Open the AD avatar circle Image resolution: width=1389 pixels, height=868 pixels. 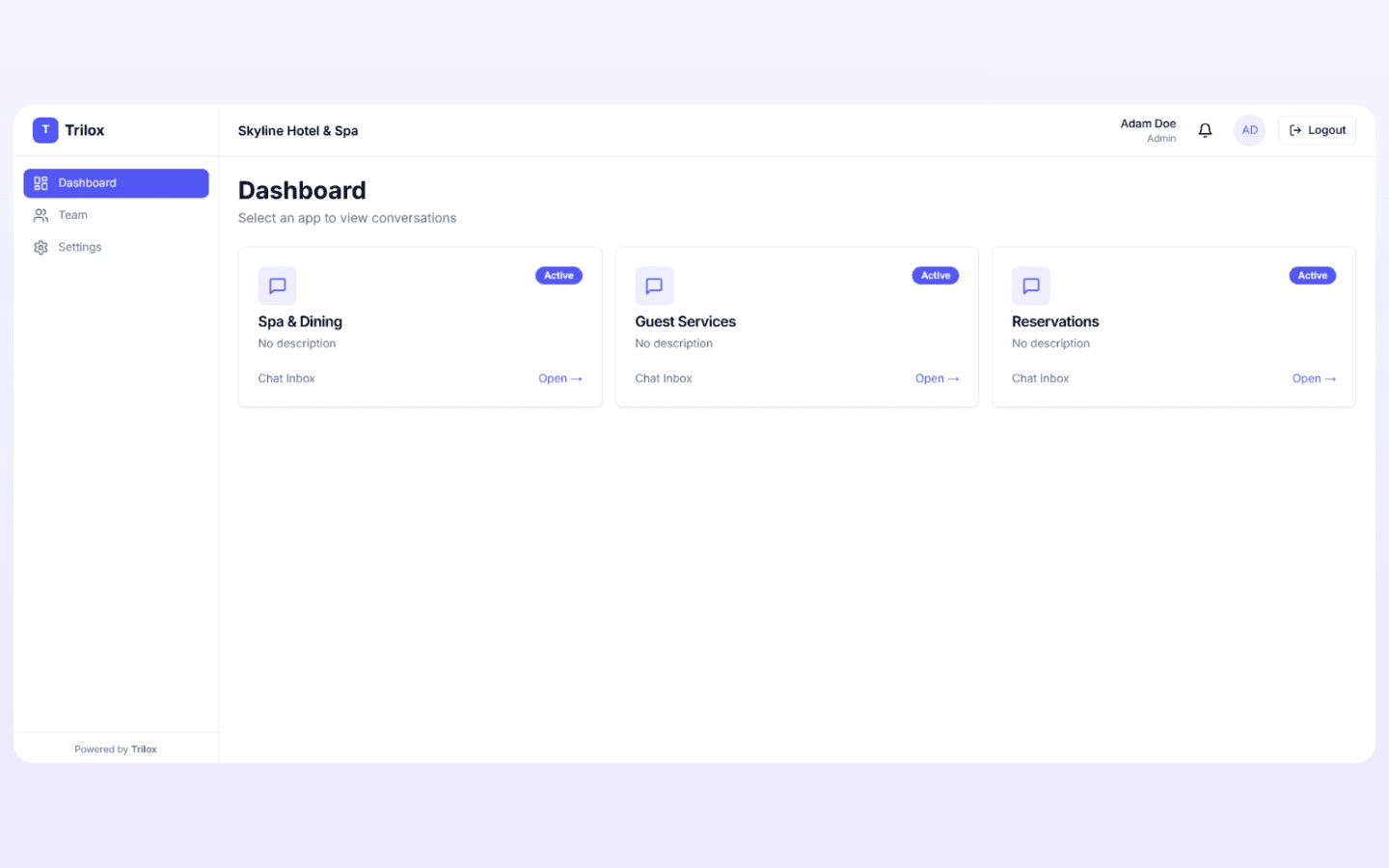(1249, 129)
